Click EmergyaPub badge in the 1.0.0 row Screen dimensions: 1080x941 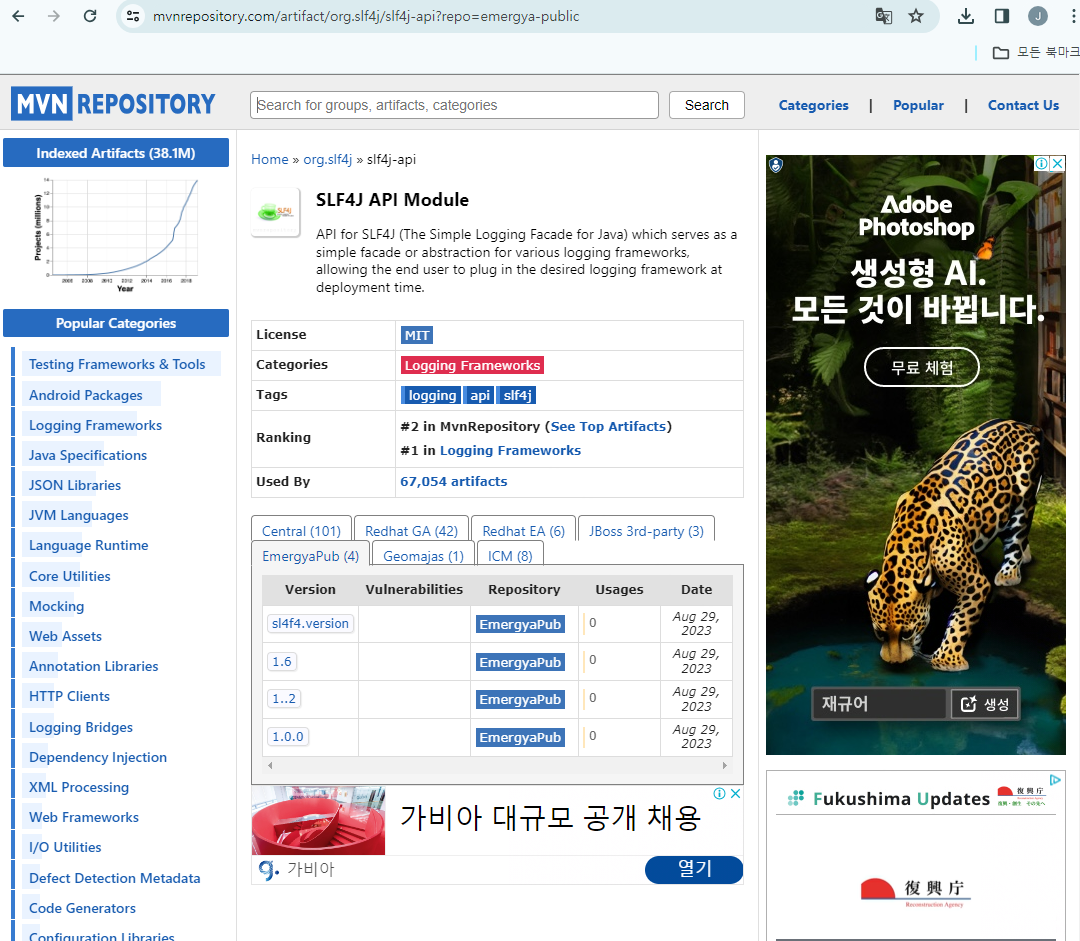pyautogui.click(x=521, y=737)
